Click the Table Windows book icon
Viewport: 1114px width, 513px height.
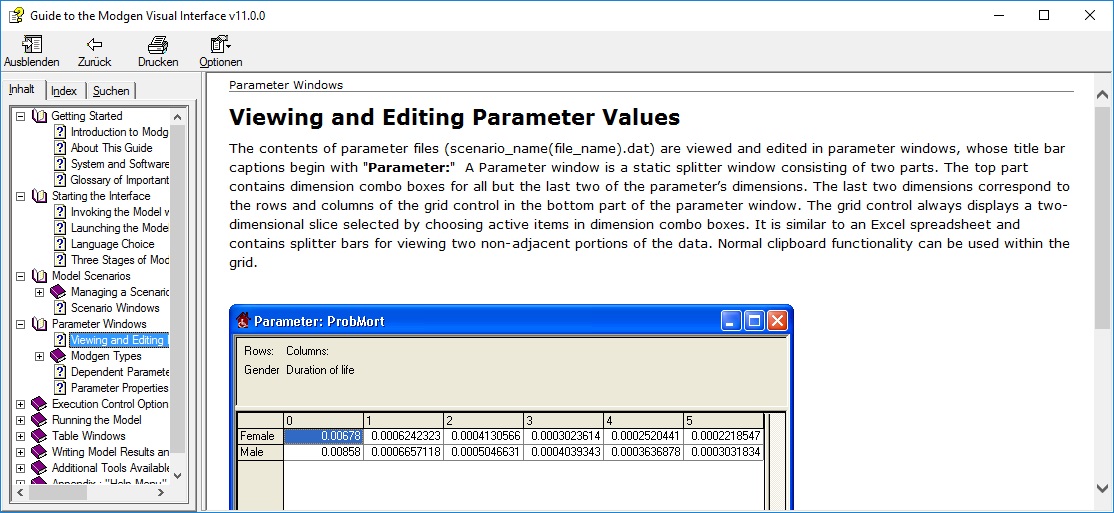40,436
